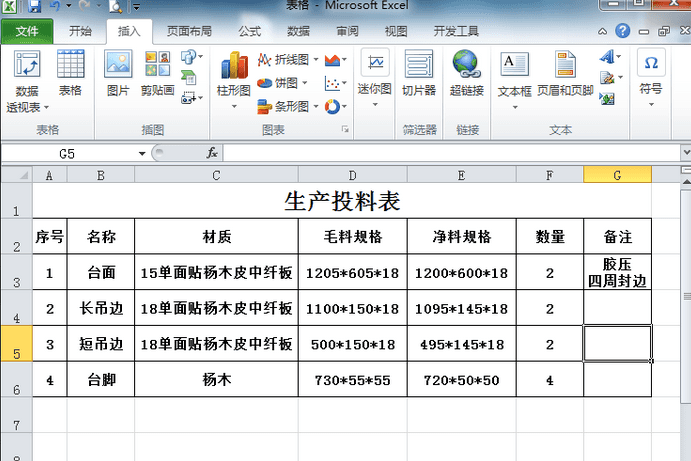Switch to Page Layout (页面布局) tab
691x461 pixels.
(x=189, y=31)
